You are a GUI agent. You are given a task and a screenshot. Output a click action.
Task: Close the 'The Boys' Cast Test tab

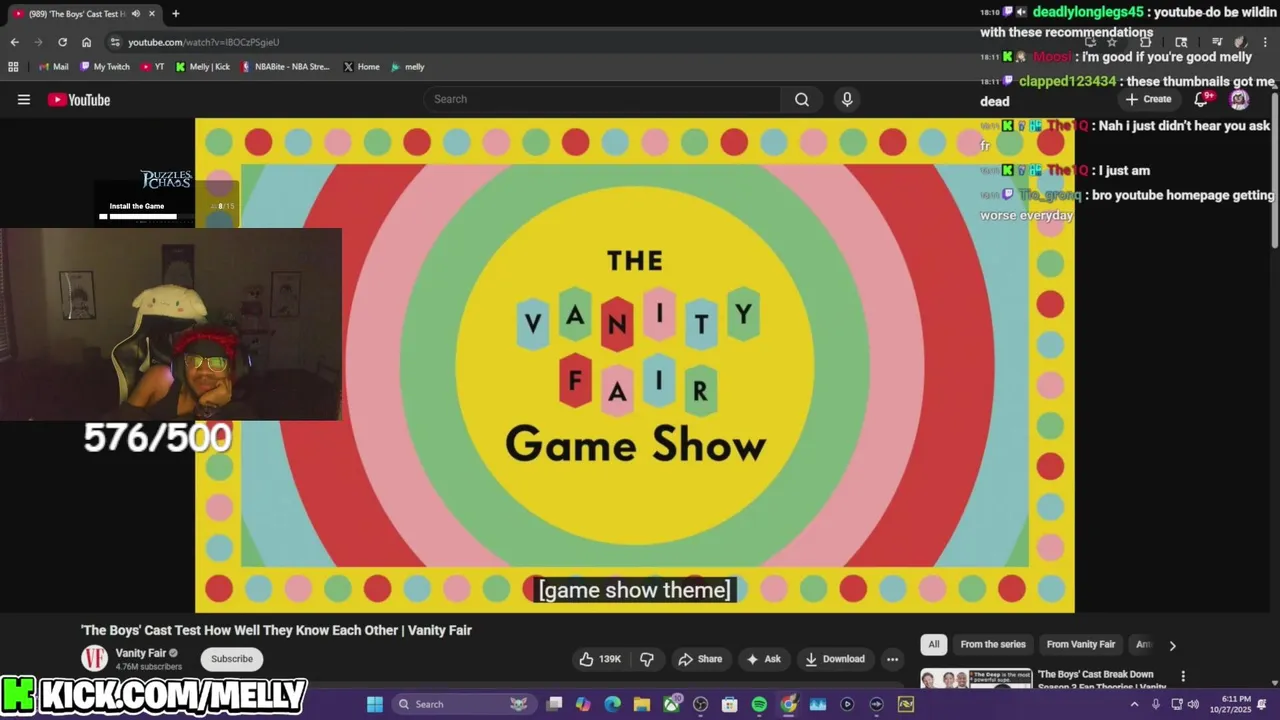click(x=152, y=14)
